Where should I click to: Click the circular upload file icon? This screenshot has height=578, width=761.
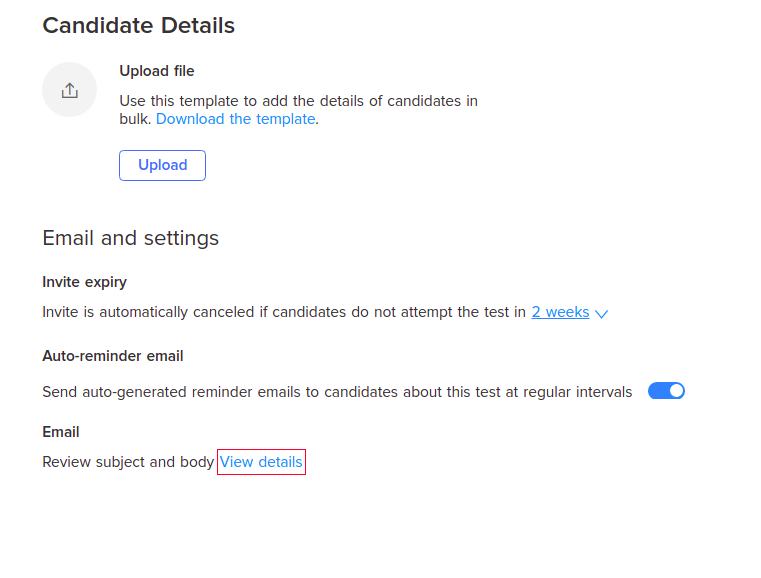69,90
